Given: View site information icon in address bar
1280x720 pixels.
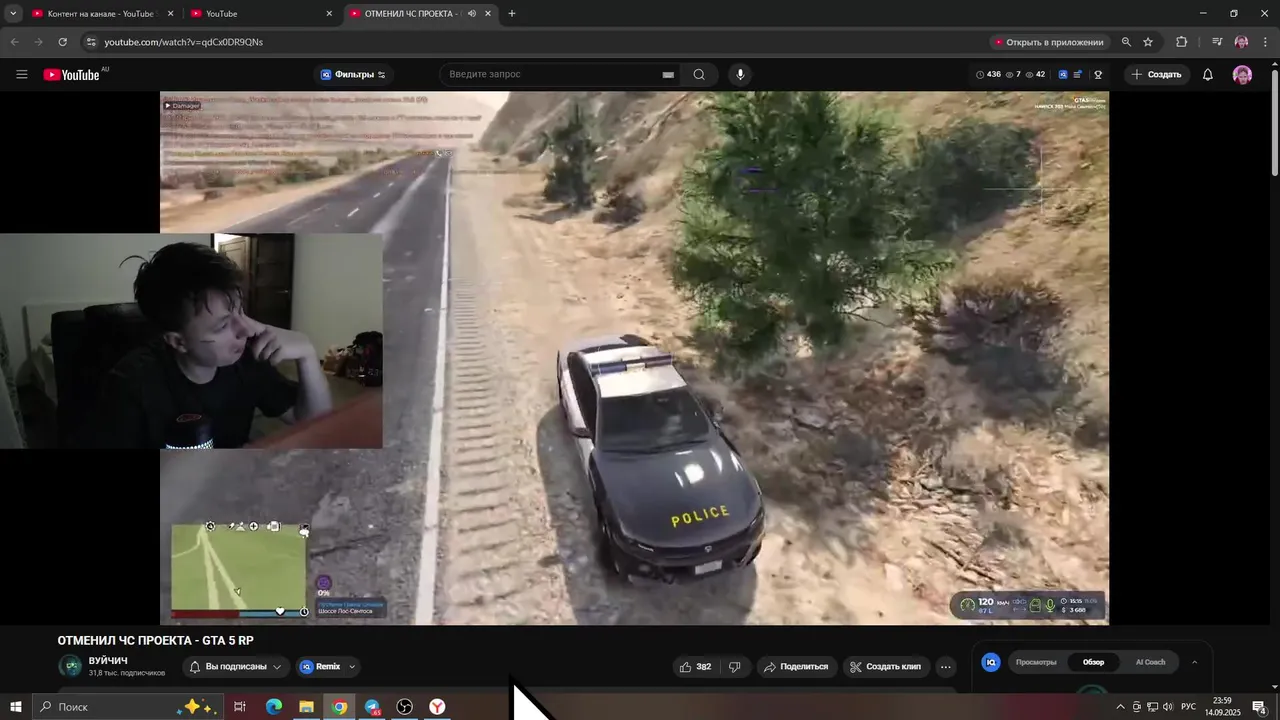Looking at the screenshot, I should click(x=90, y=42).
